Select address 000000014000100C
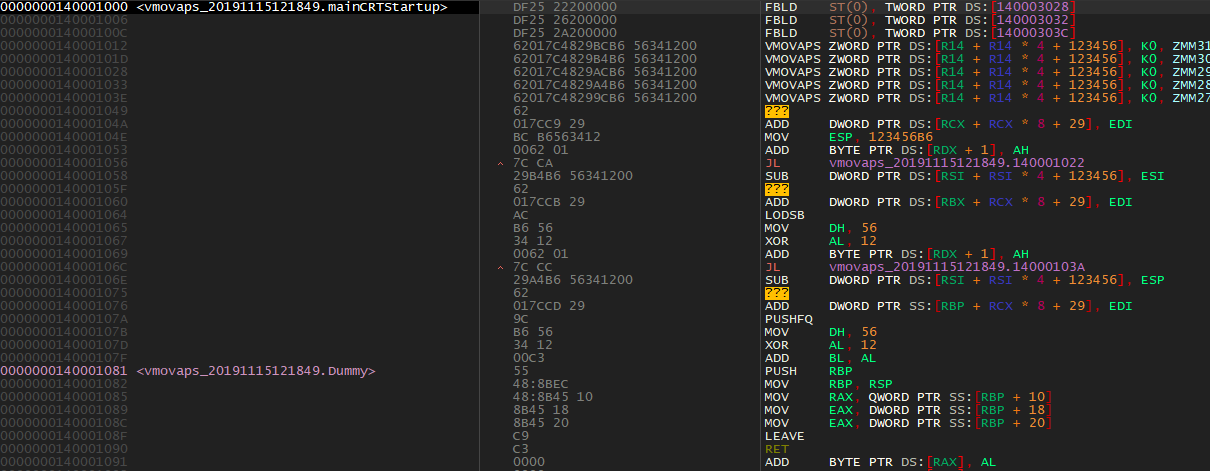This screenshot has height=471, width=1210. tap(64, 33)
